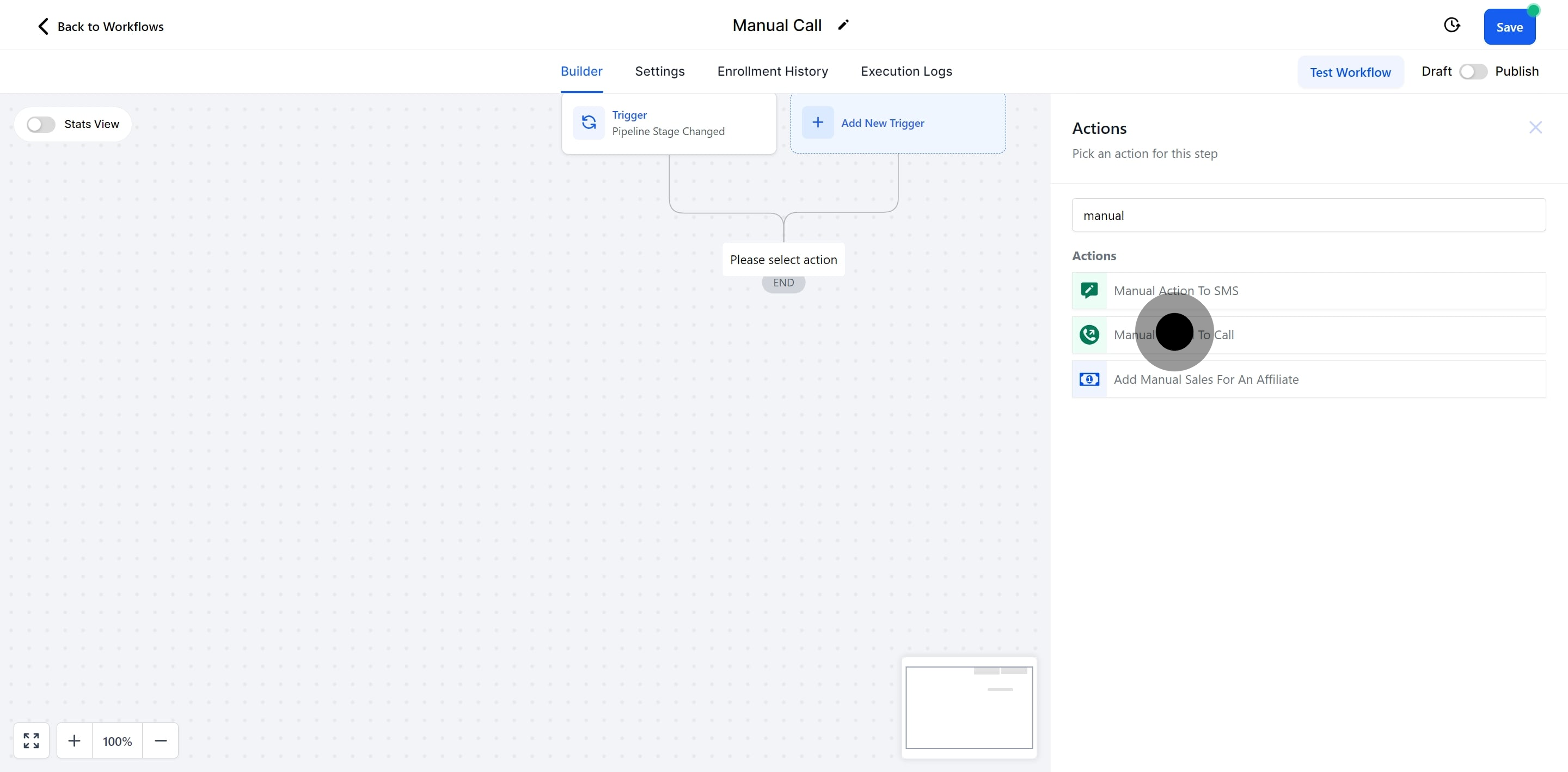Zoom in using the plus icon
1568x772 pixels.
(x=74, y=740)
